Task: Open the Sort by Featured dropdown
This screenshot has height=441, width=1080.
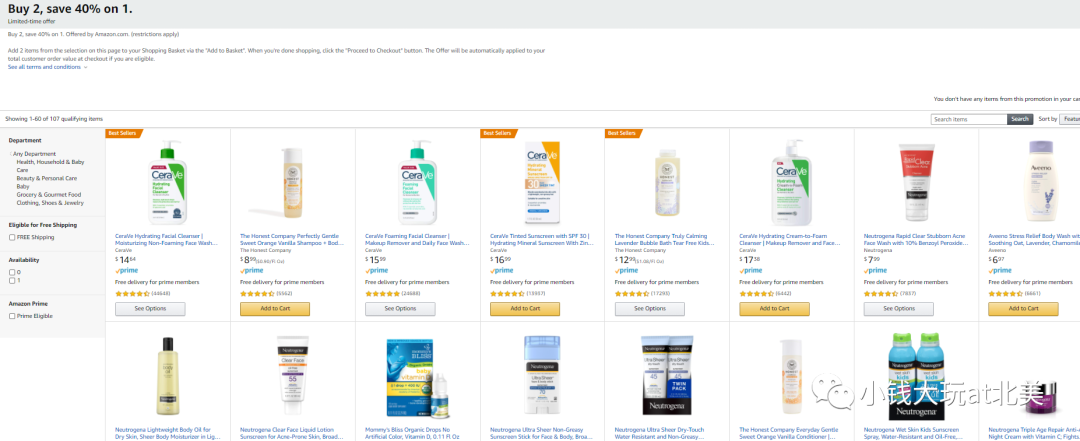Action: pyautogui.click(x=1070, y=119)
